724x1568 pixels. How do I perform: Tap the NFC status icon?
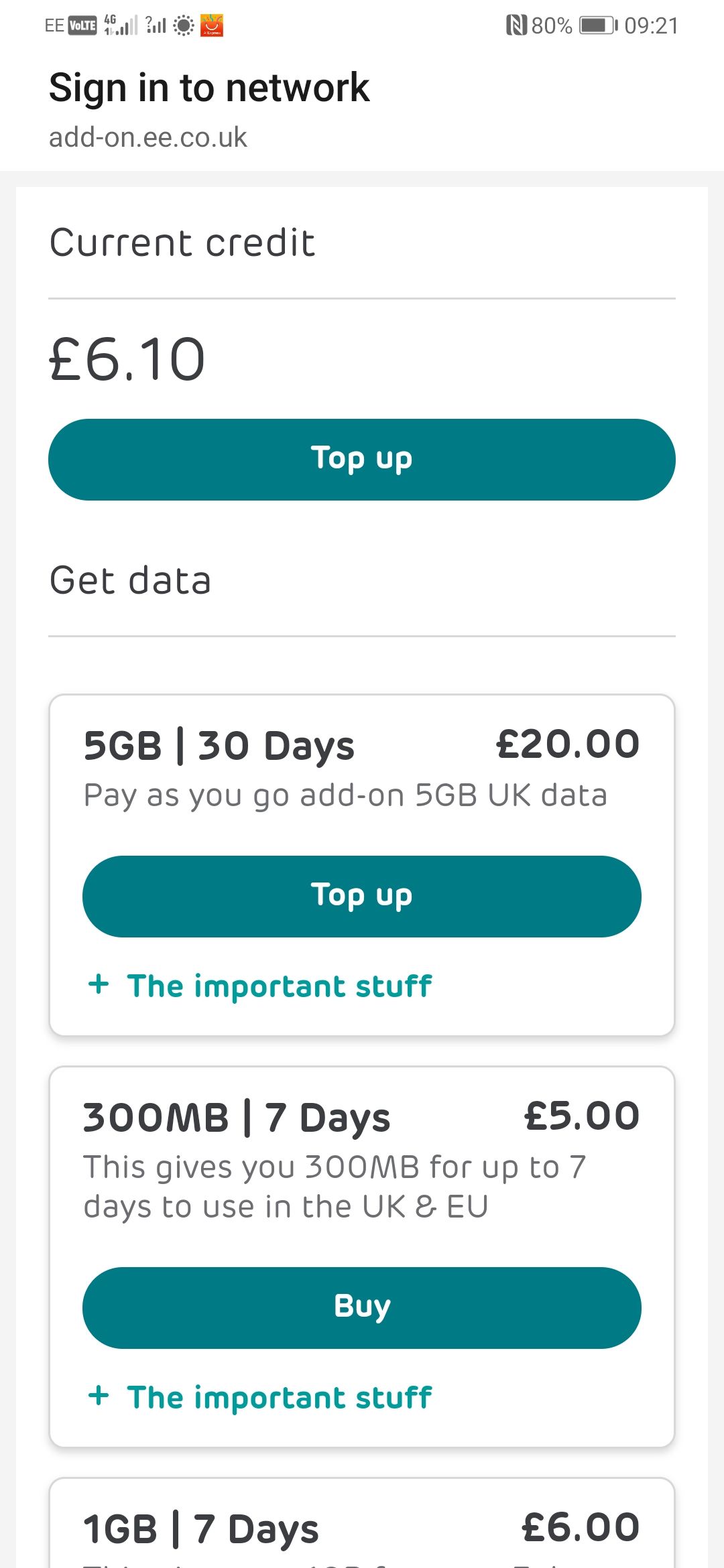(x=516, y=25)
